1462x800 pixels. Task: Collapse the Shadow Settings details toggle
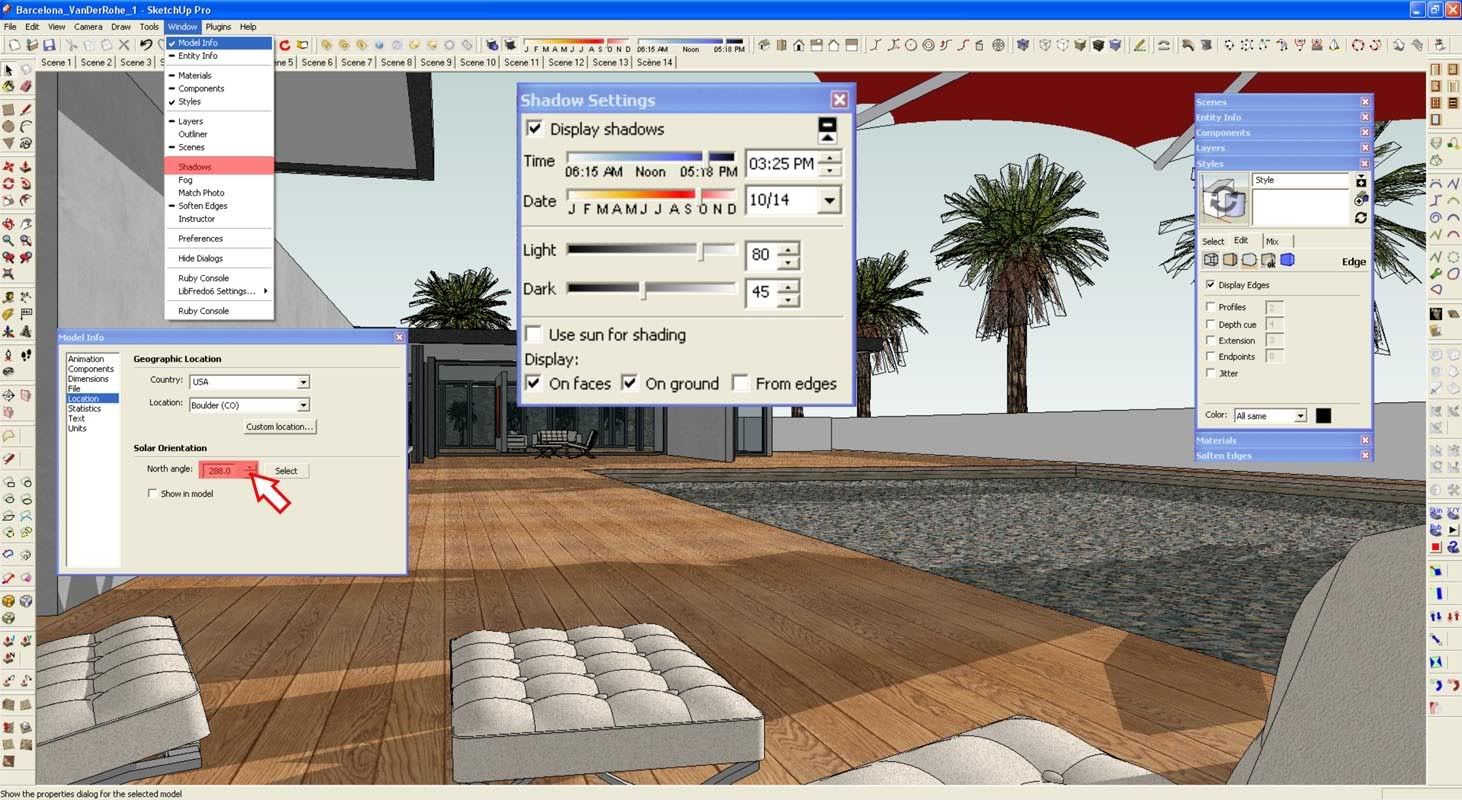pos(827,130)
